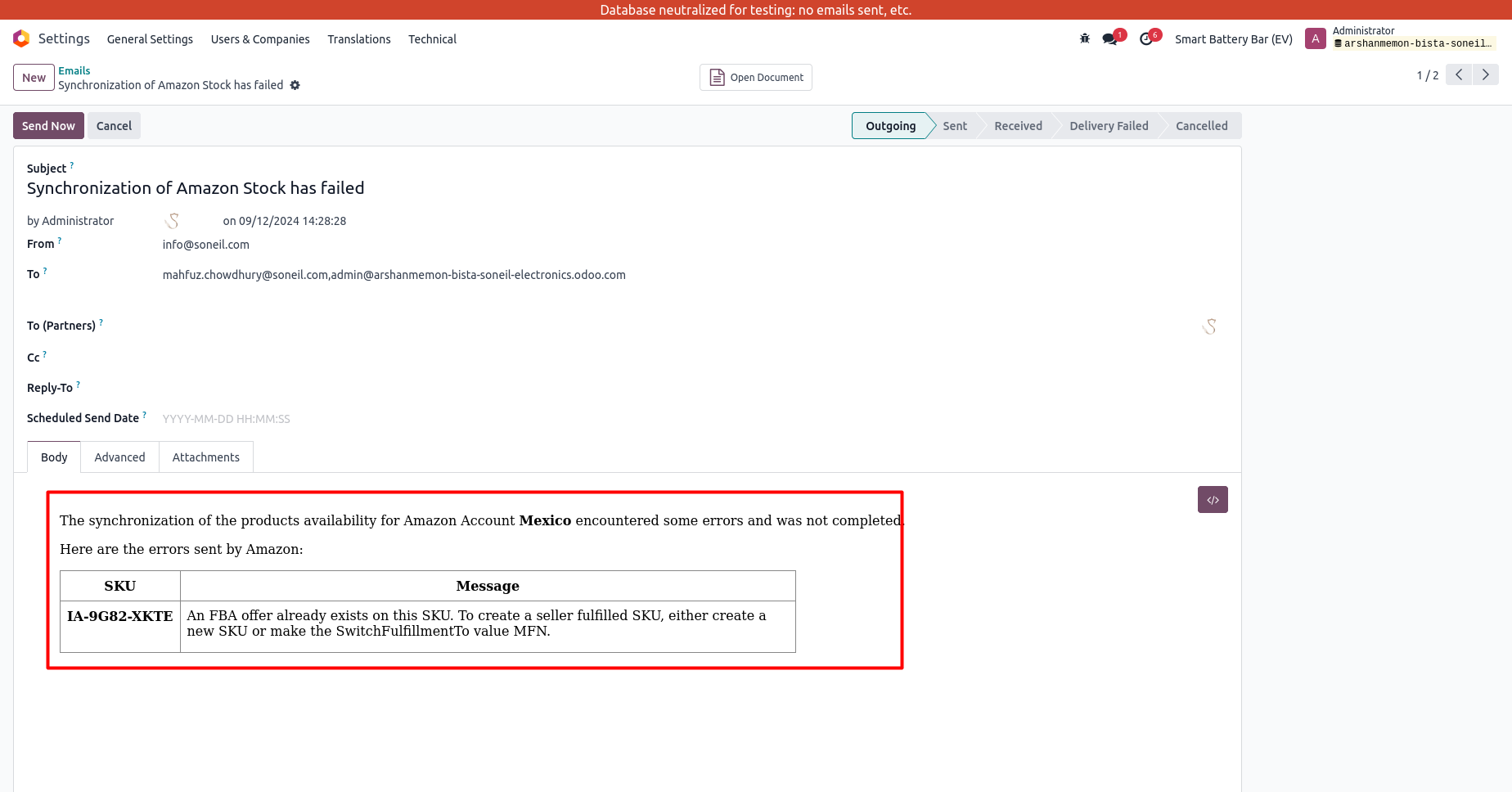Set status to Outgoing

tap(890, 126)
